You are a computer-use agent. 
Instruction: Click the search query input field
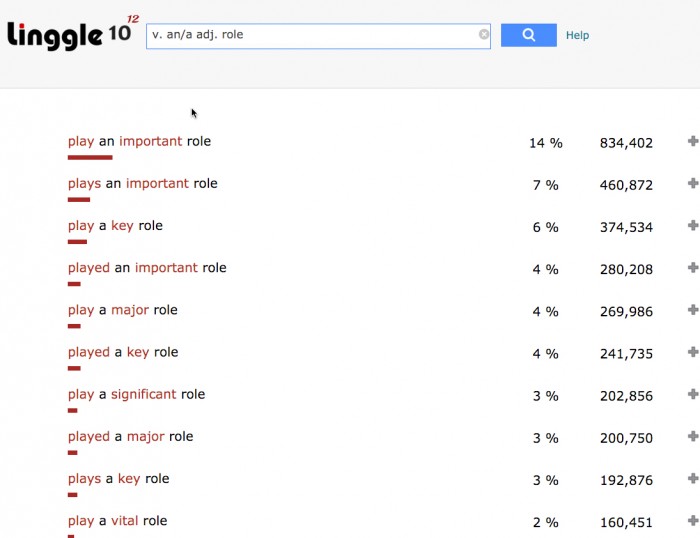click(310, 35)
